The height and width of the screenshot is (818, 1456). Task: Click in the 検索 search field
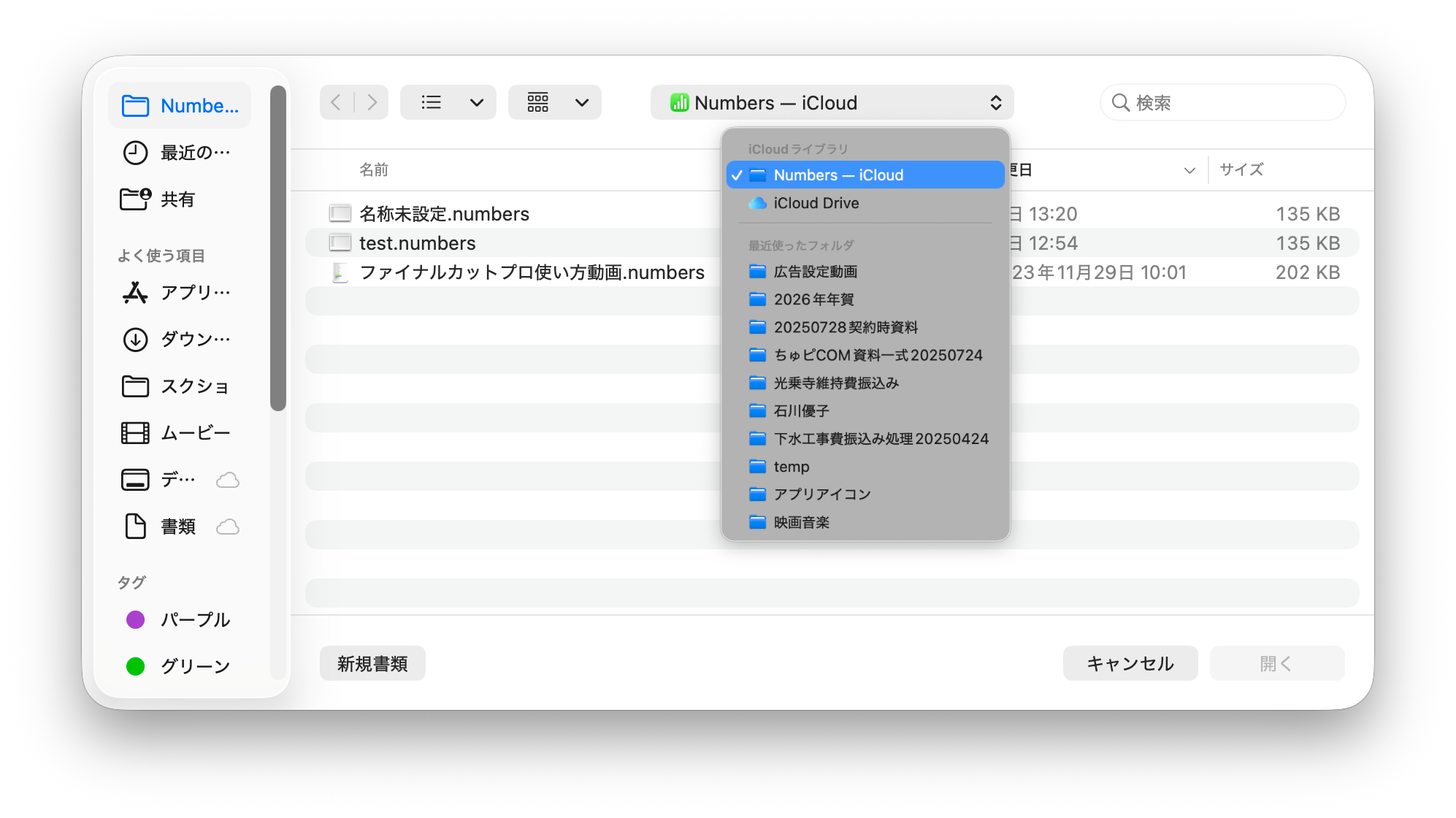(1234, 103)
